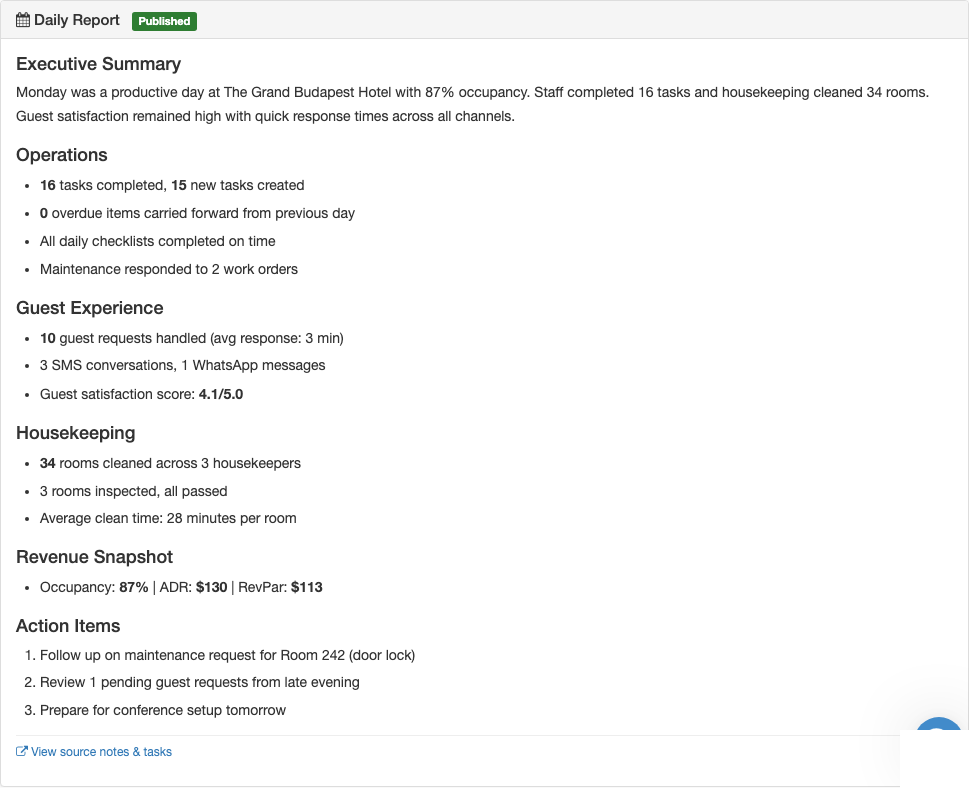Image resolution: width=969 pixels, height=788 pixels.
Task: Select the average clean time line
Action: (x=168, y=518)
